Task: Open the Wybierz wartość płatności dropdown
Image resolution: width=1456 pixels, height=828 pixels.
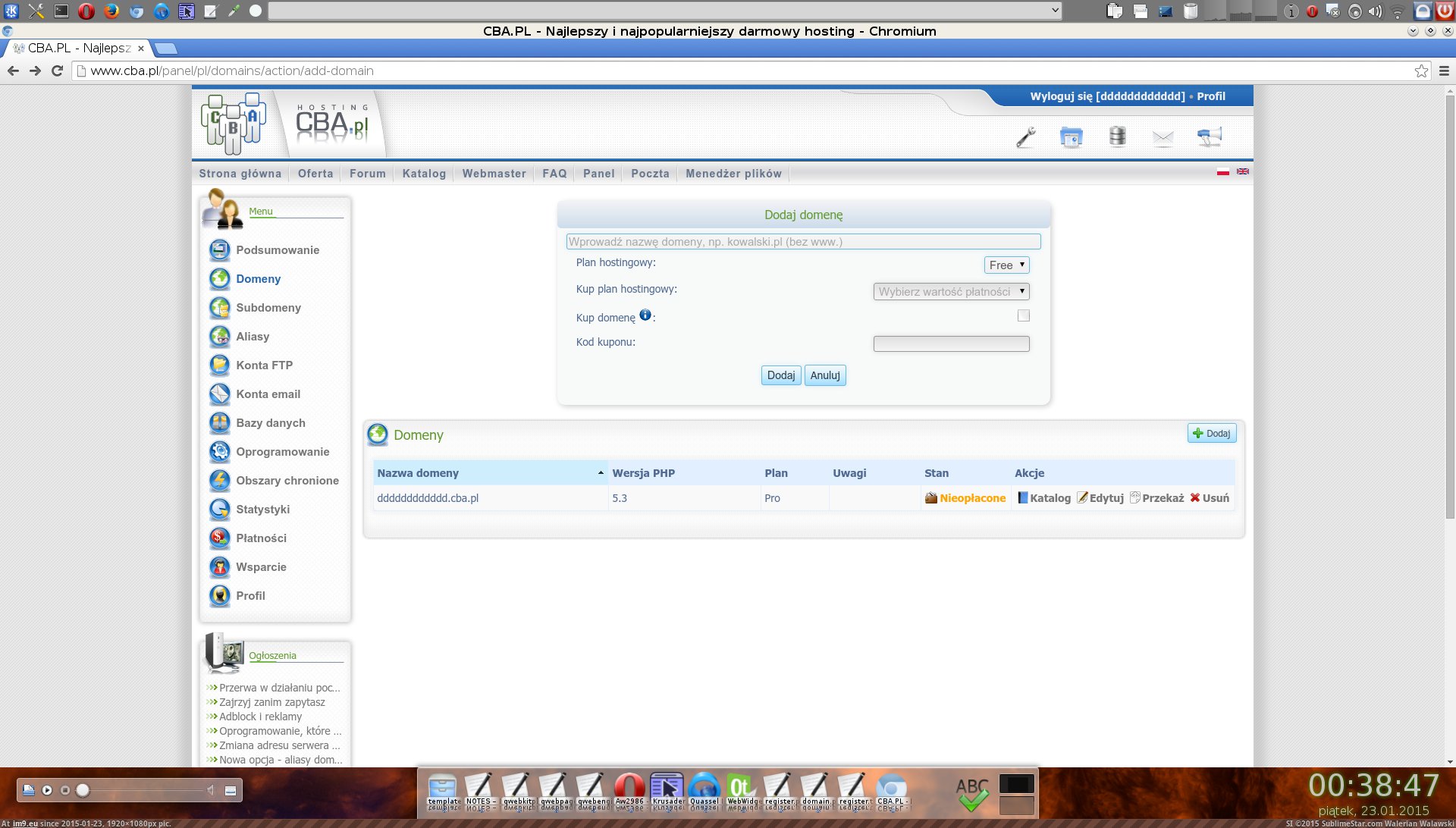Action: [951, 291]
